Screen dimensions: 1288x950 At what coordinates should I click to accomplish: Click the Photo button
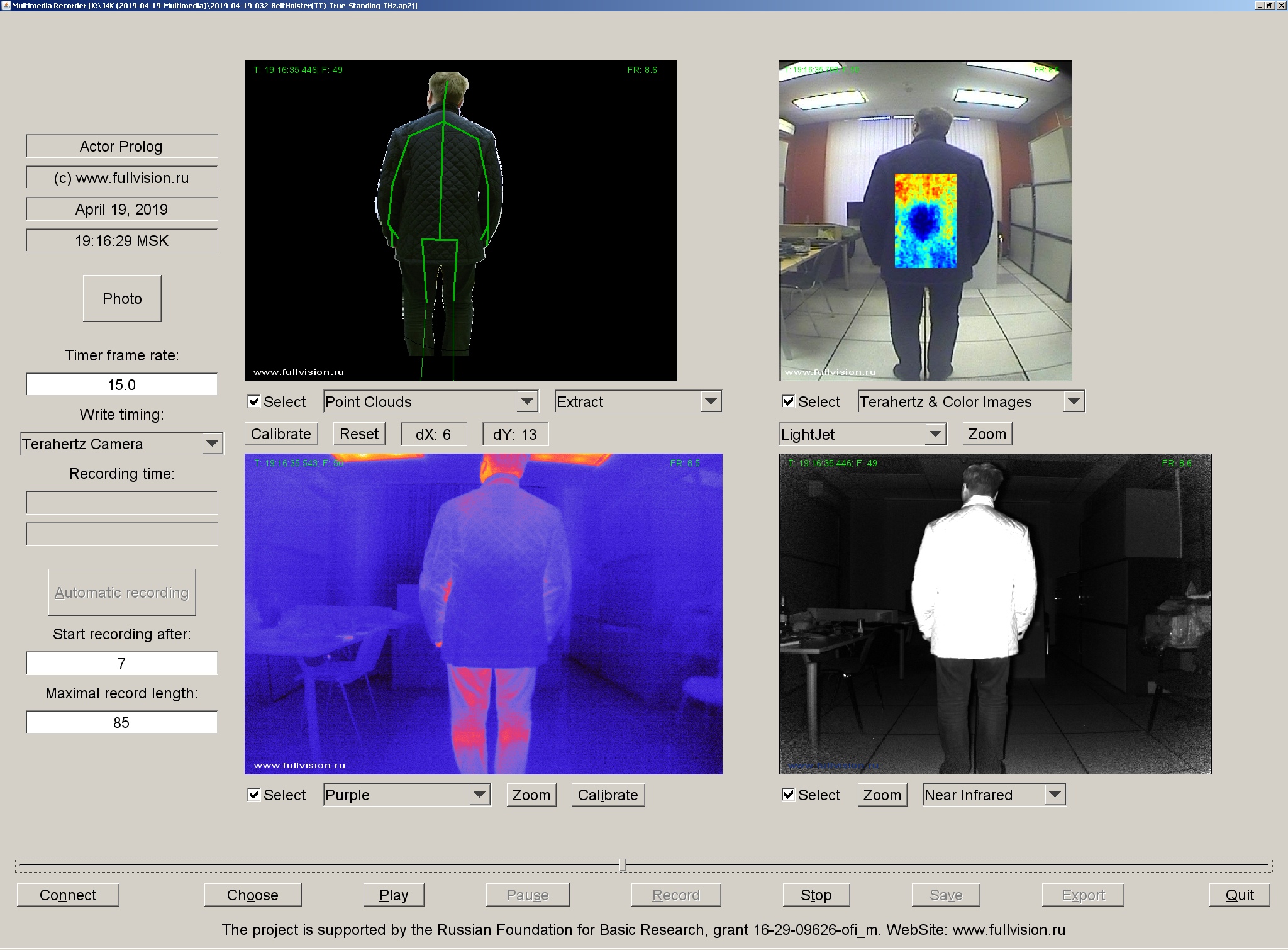click(121, 298)
